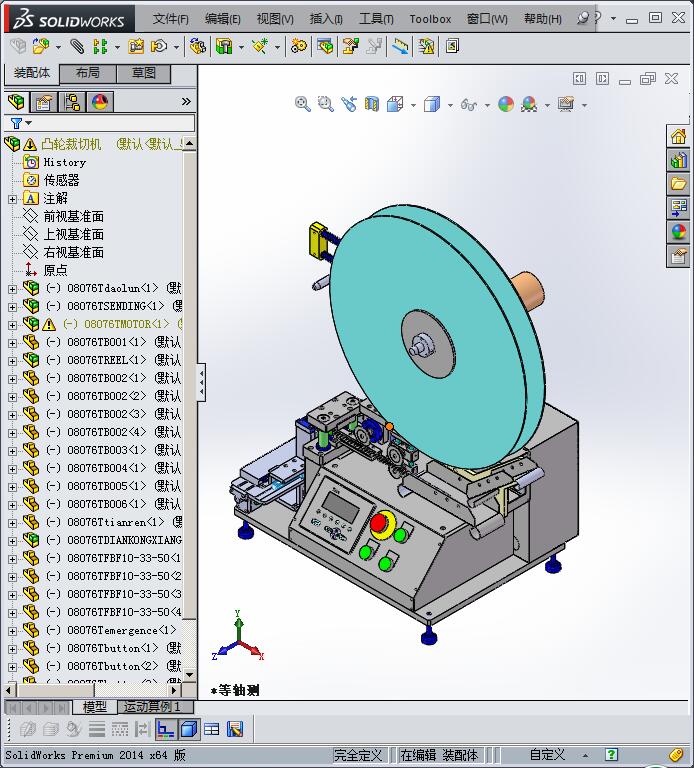Click the New Motion Study icon
This screenshot has width=694, height=768.
[x=299, y=47]
